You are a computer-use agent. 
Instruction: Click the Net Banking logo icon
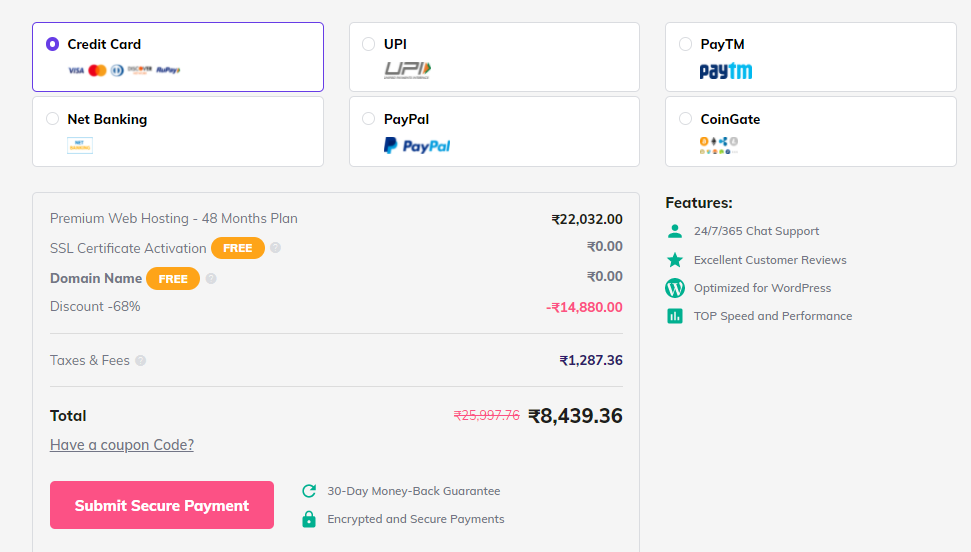[80, 146]
